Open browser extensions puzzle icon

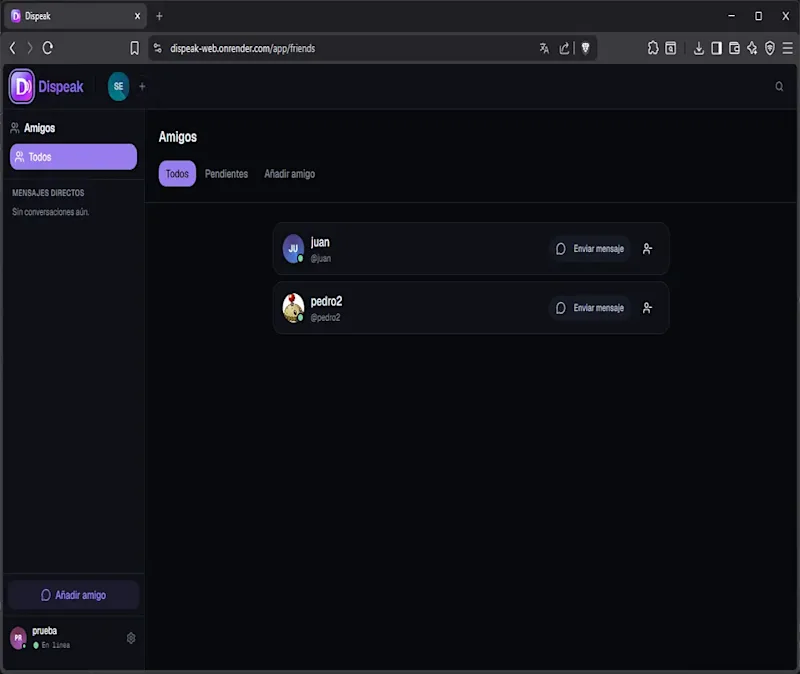pyautogui.click(x=653, y=48)
